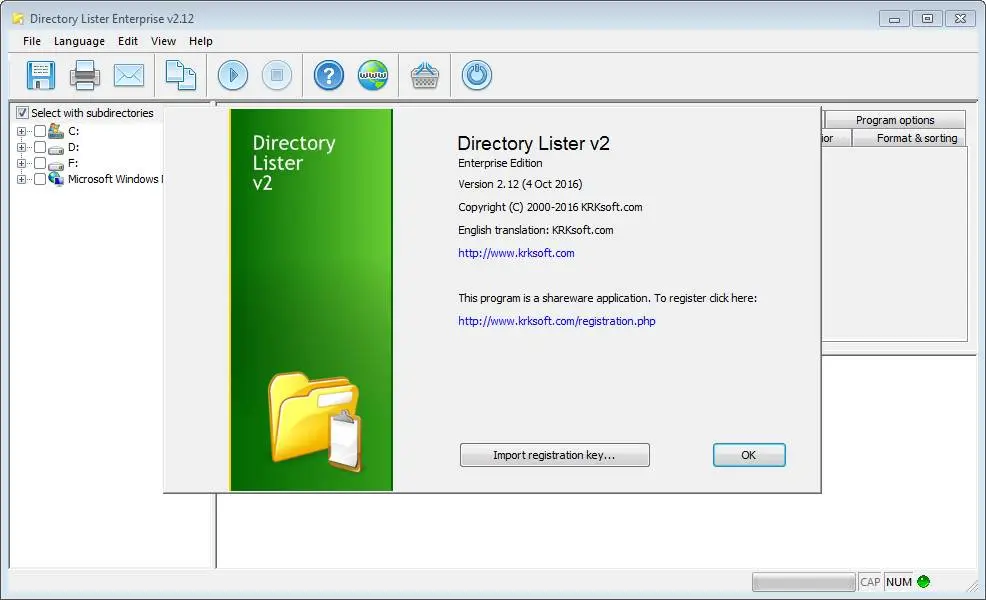Open the File menu
The height and width of the screenshot is (600, 986).
click(31, 41)
